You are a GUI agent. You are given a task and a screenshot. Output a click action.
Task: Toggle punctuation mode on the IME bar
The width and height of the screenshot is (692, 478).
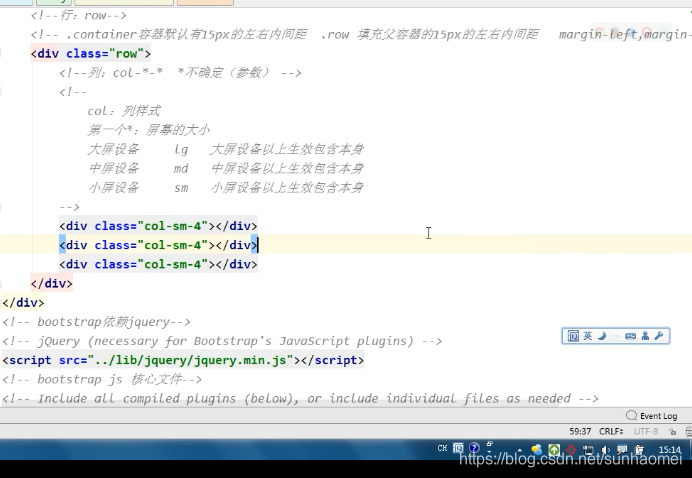tap(616, 336)
